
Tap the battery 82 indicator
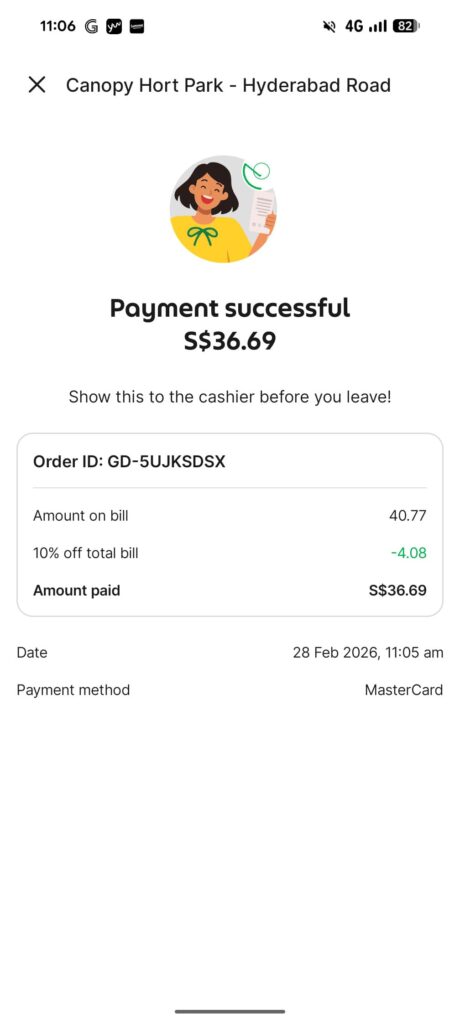[x=406, y=26]
